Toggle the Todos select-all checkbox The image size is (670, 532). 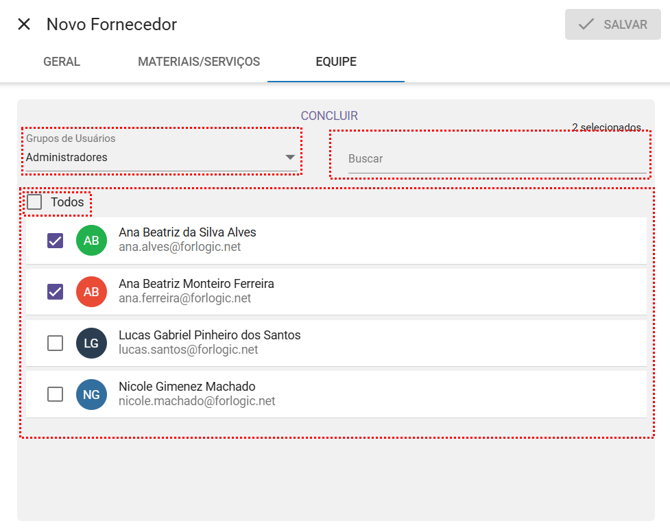pyautogui.click(x=35, y=203)
